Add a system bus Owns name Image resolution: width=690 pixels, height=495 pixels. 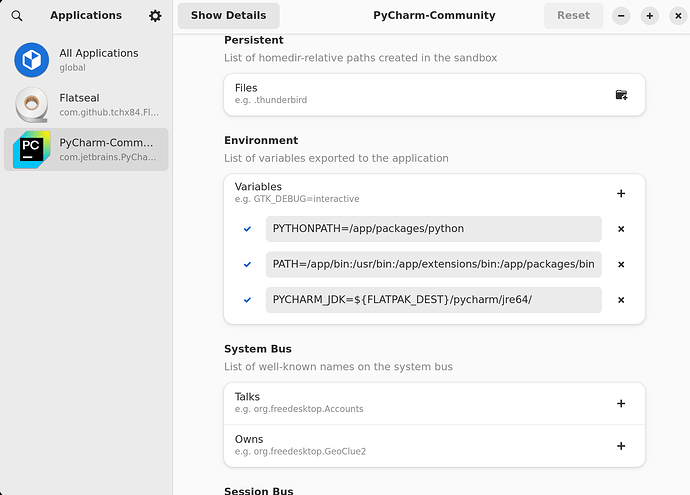(x=621, y=446)
